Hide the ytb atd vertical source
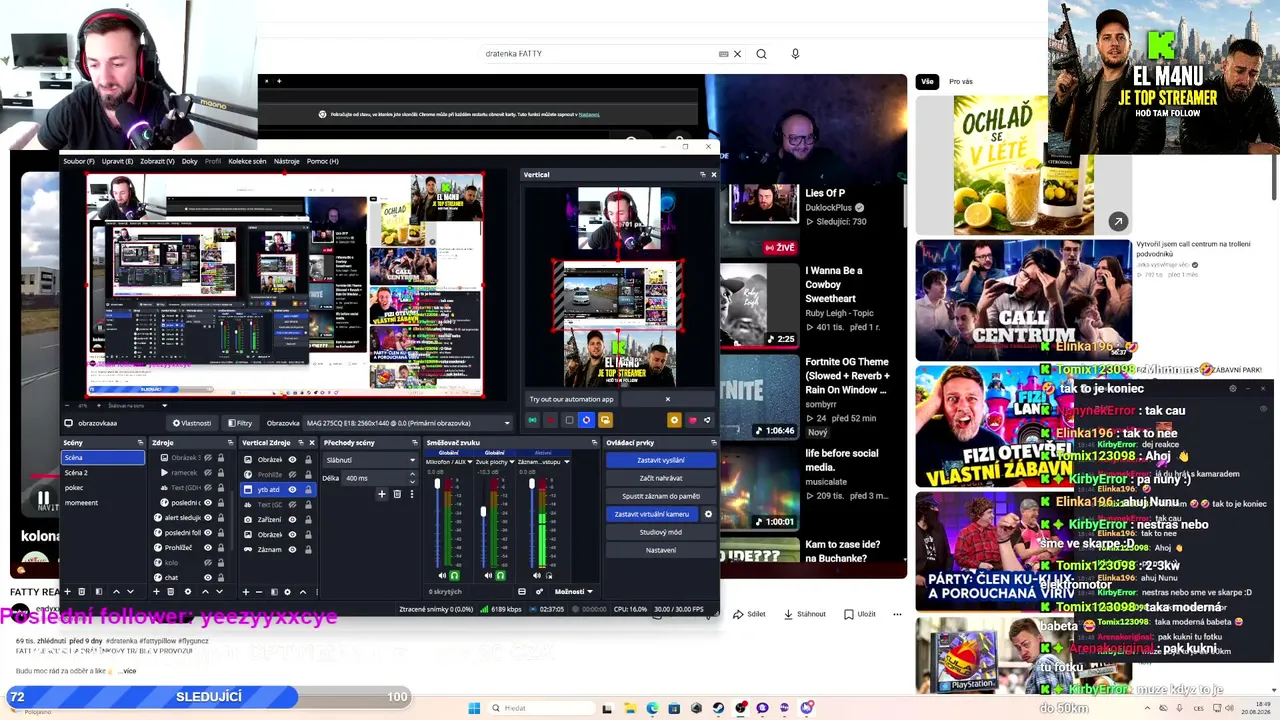 [x=292, y=490]
